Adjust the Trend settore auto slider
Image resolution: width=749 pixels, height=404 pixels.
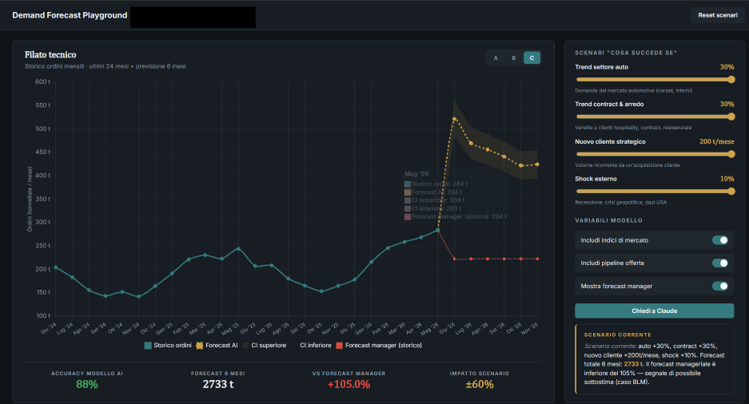coord(654,80)
